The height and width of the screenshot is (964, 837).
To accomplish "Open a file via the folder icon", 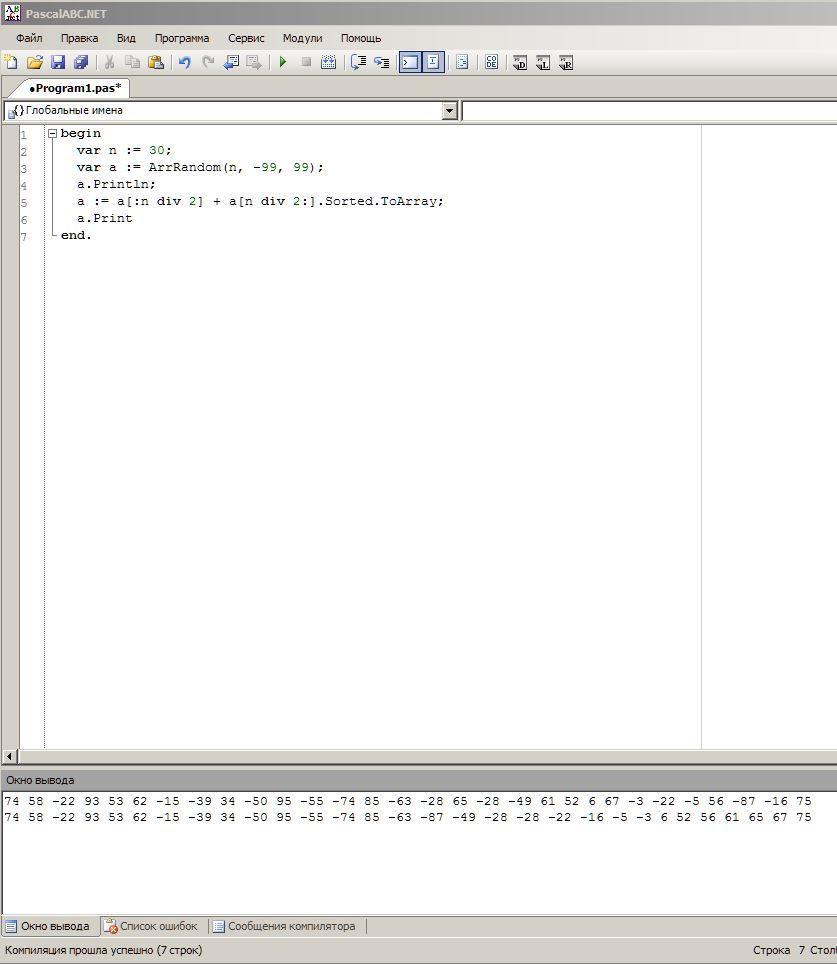I will 35,62.
